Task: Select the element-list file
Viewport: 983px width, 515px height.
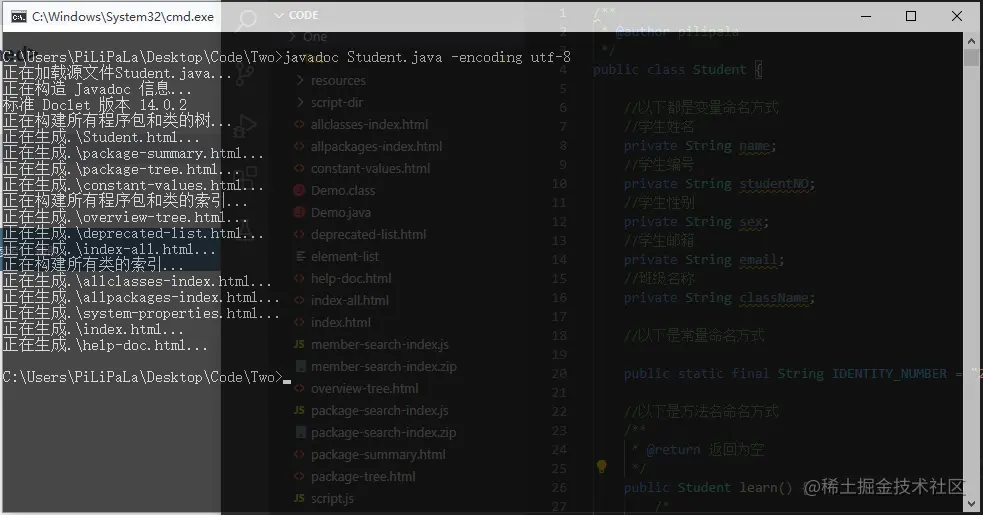Action: pos(337,256)
